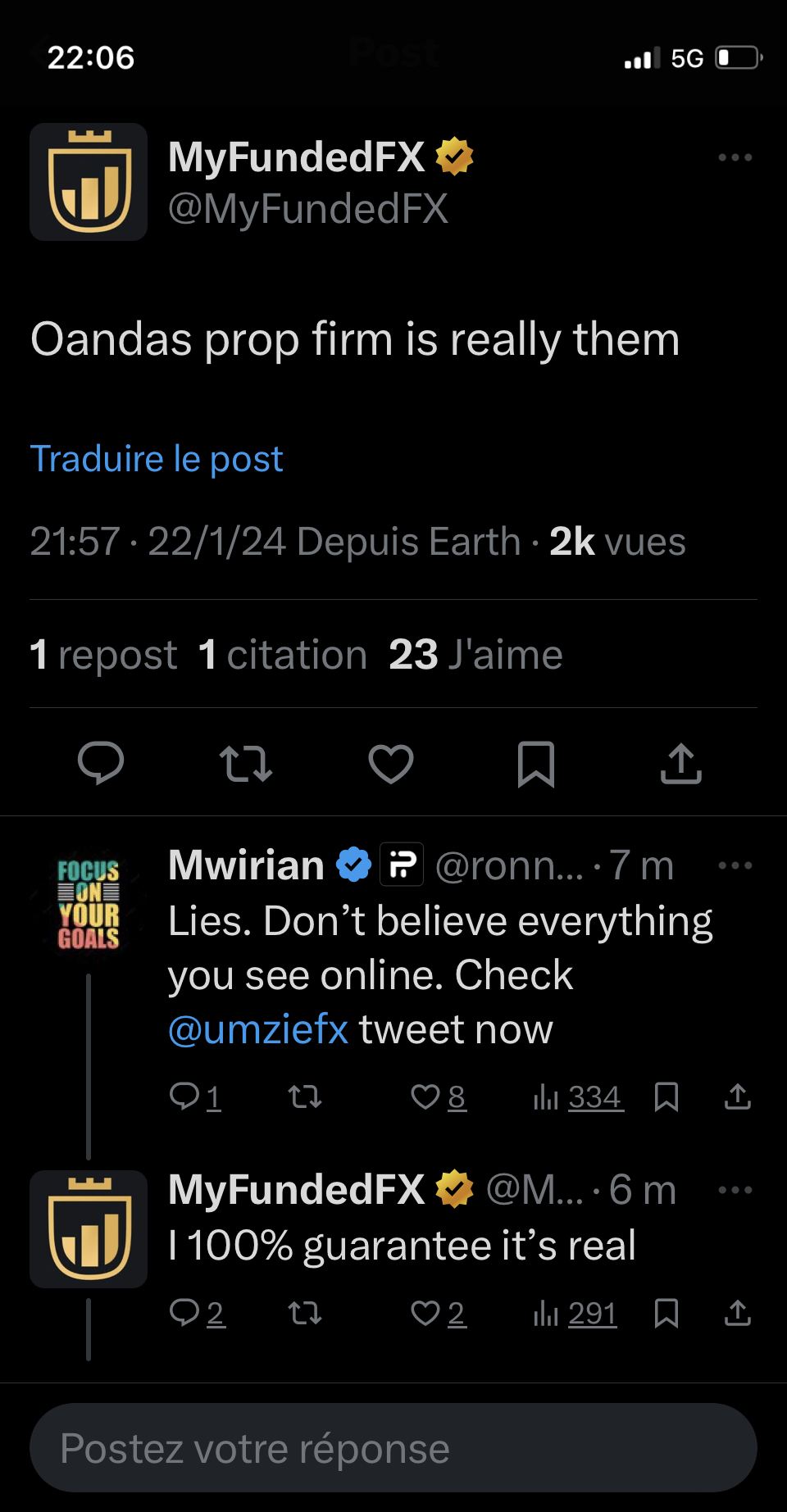Open the @umziefx mention
This screenshot has width=787, height=1512.
tap(258, 1029)
